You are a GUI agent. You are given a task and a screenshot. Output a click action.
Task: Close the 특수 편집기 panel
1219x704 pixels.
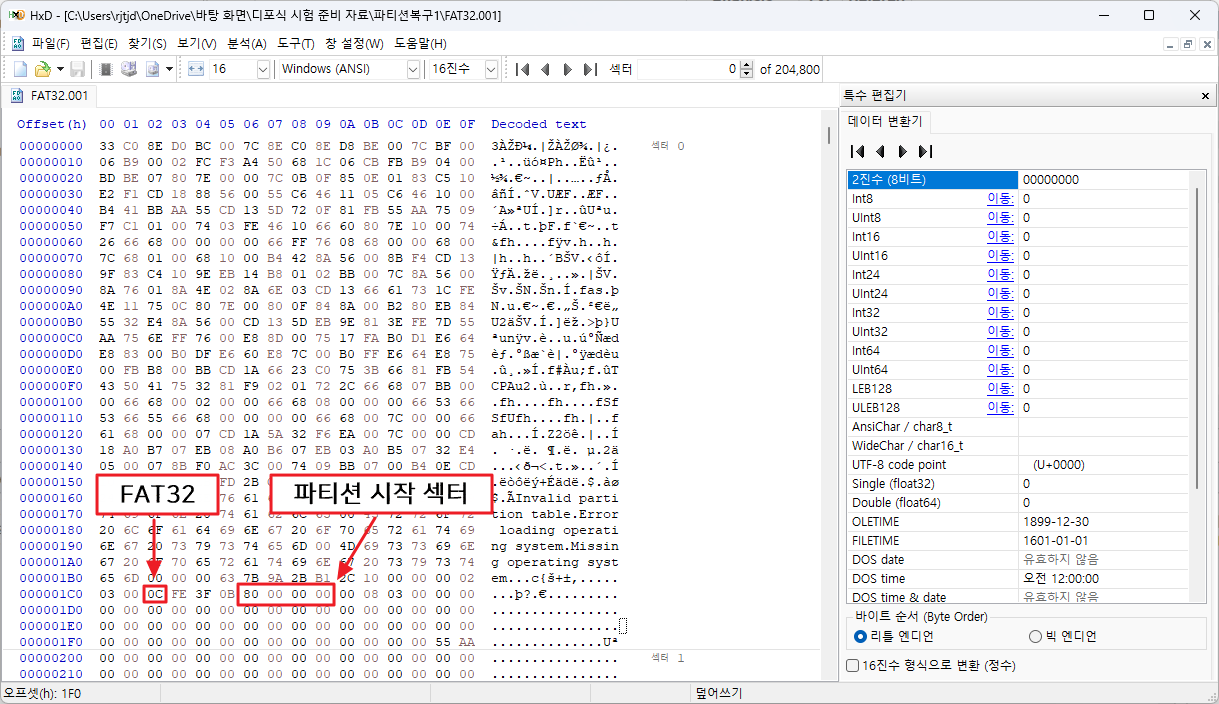coord(1204,96)
